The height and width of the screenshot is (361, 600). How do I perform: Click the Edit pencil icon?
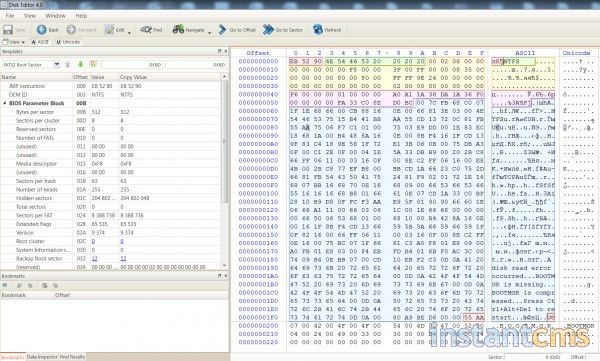coord(109,29)
